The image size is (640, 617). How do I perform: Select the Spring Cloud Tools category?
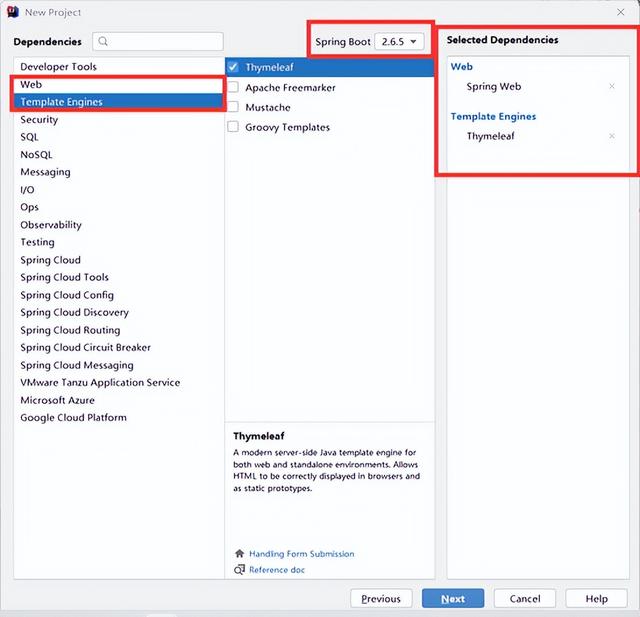coord(118,277)
